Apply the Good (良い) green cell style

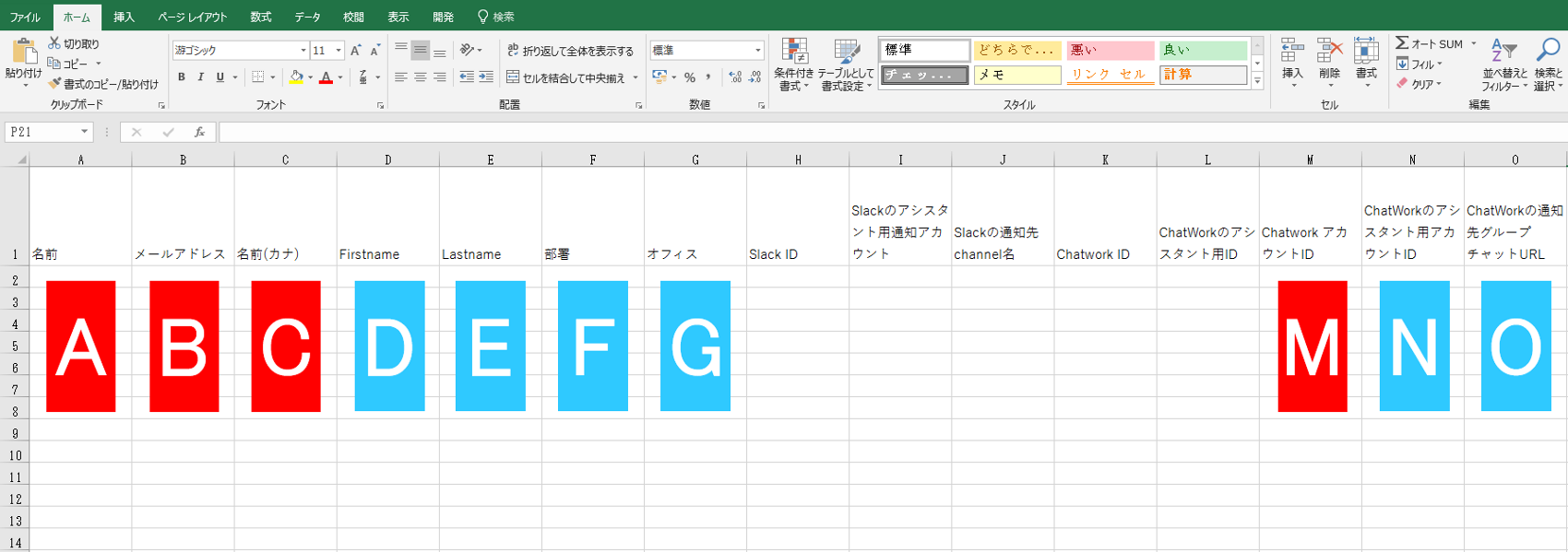[1204, 51]
